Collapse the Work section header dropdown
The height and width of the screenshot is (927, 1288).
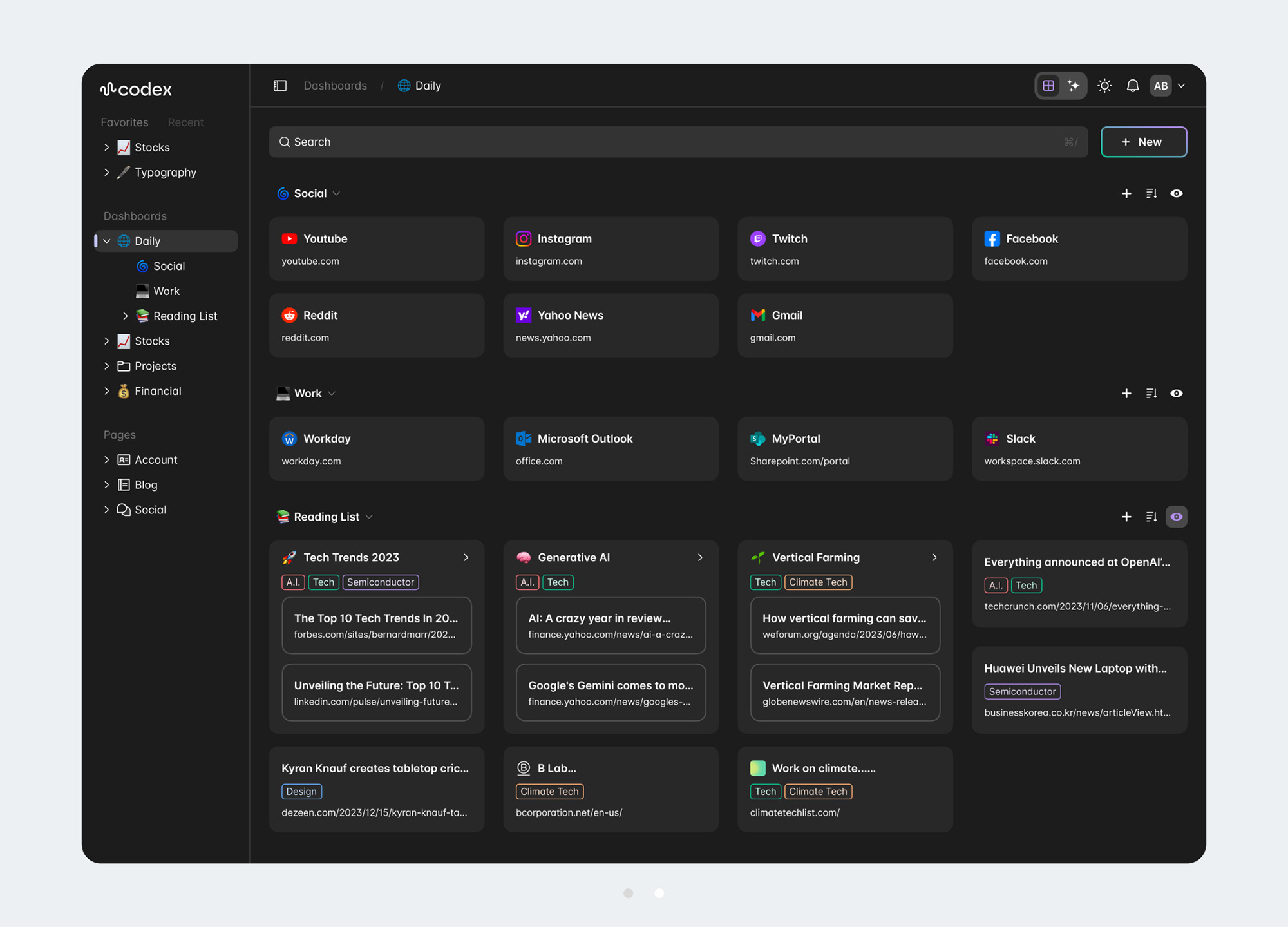[332, 393]
